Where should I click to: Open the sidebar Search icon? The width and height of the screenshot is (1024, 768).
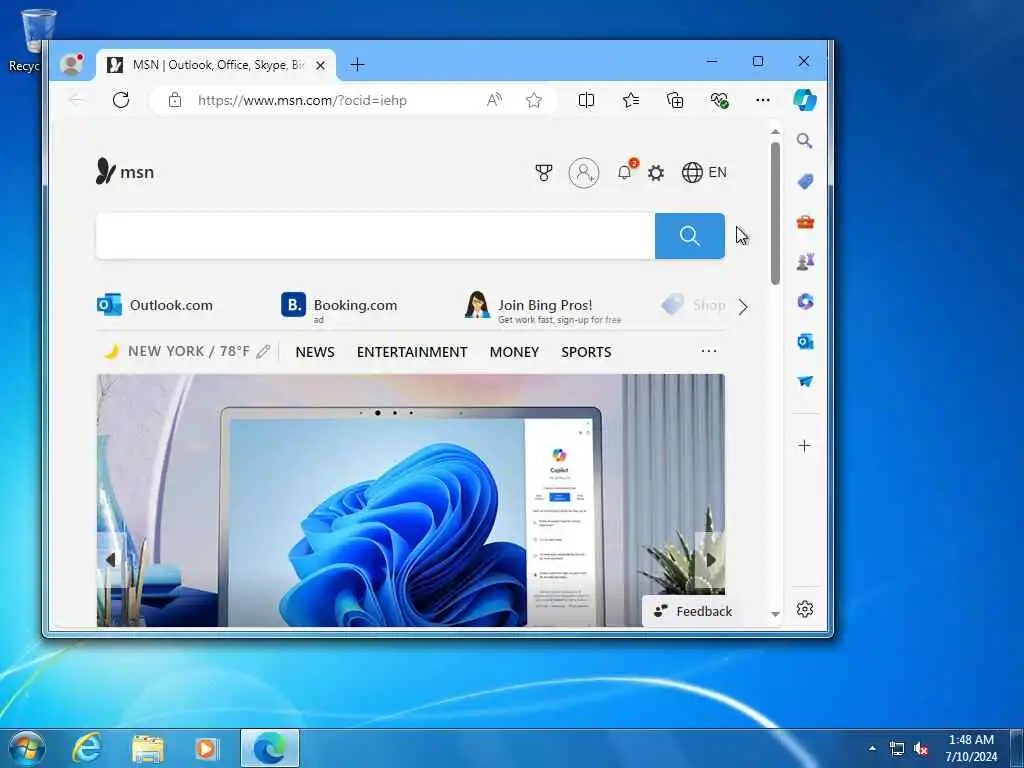tap(805, 141)
